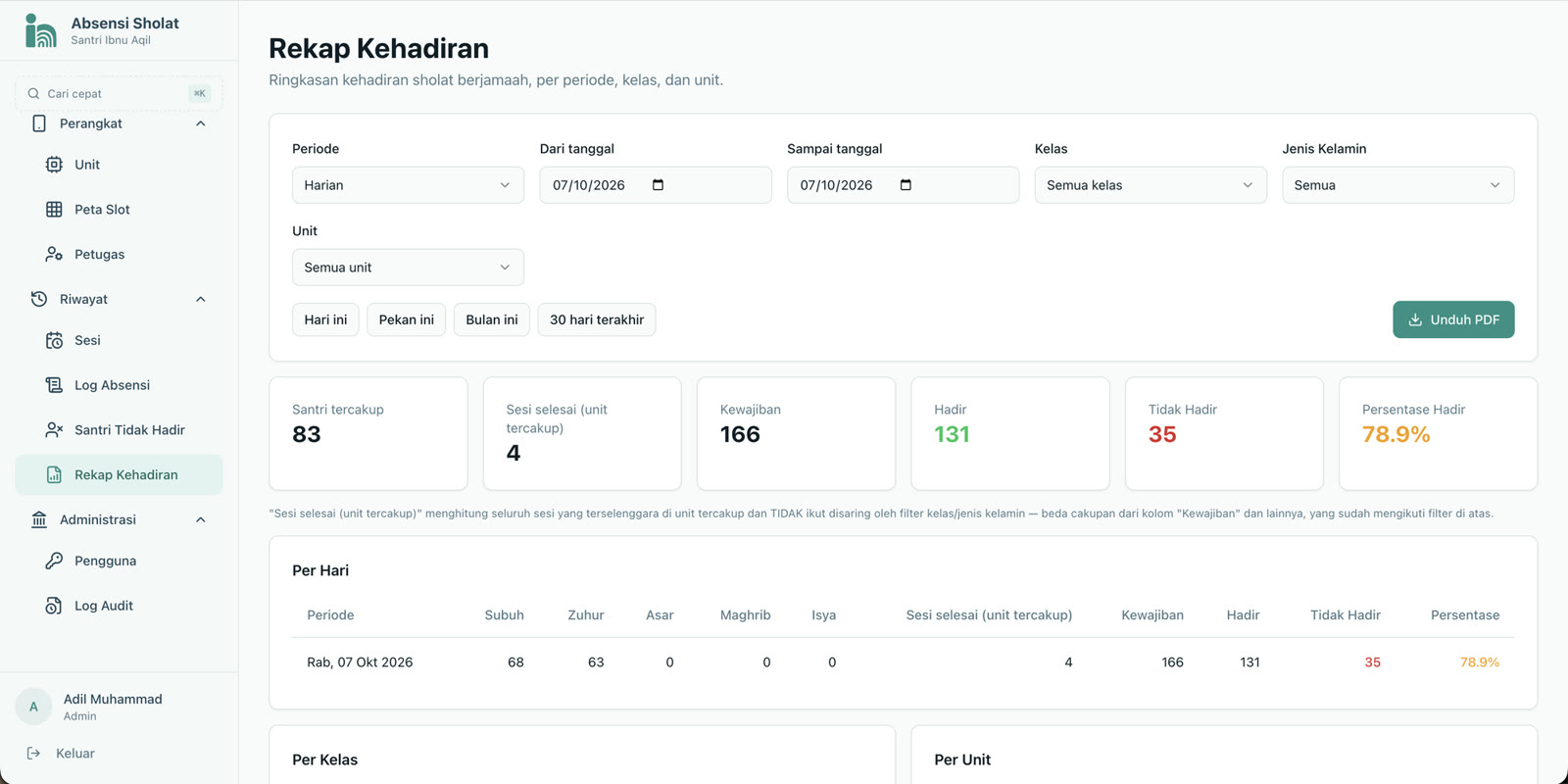Select the 30 hari terakhir filter
Screen dimensions: 1568x784
597,319
